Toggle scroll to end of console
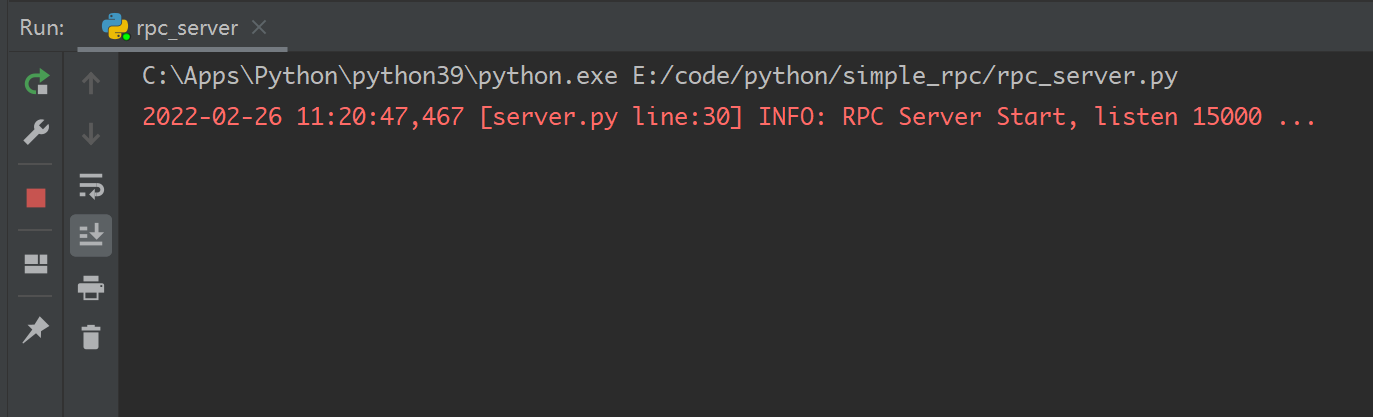Image resolution: width=1373 pixels, height=417 pixels. pyautogui.click(x=91, y=235)
